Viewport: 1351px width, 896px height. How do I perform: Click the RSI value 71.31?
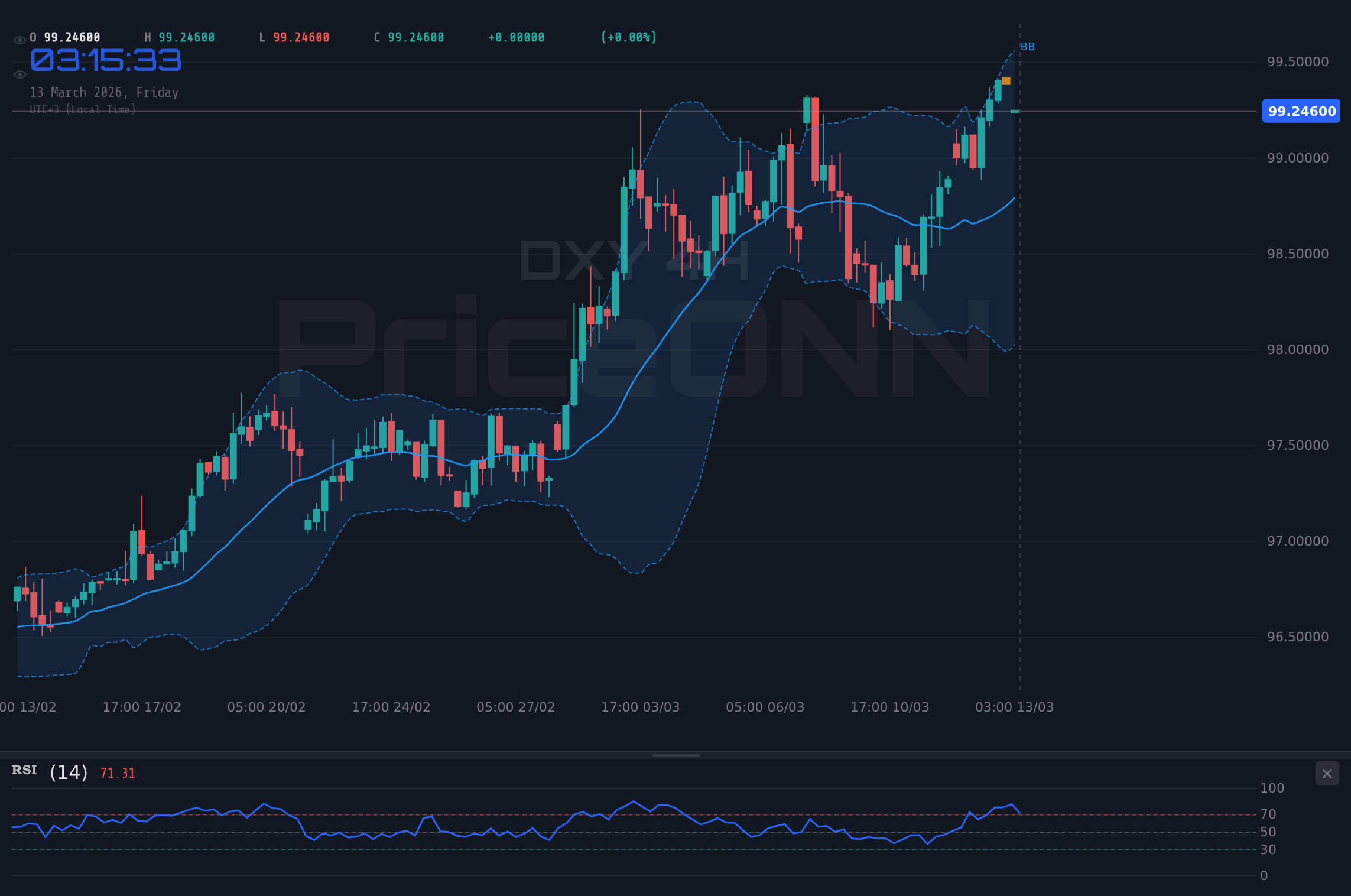[118, 773]
